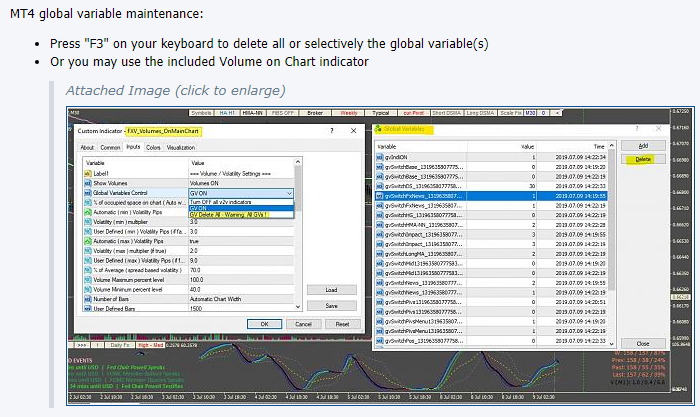
Task: Toggle the cur.Pivot chart button
Action: coord(414,113)
